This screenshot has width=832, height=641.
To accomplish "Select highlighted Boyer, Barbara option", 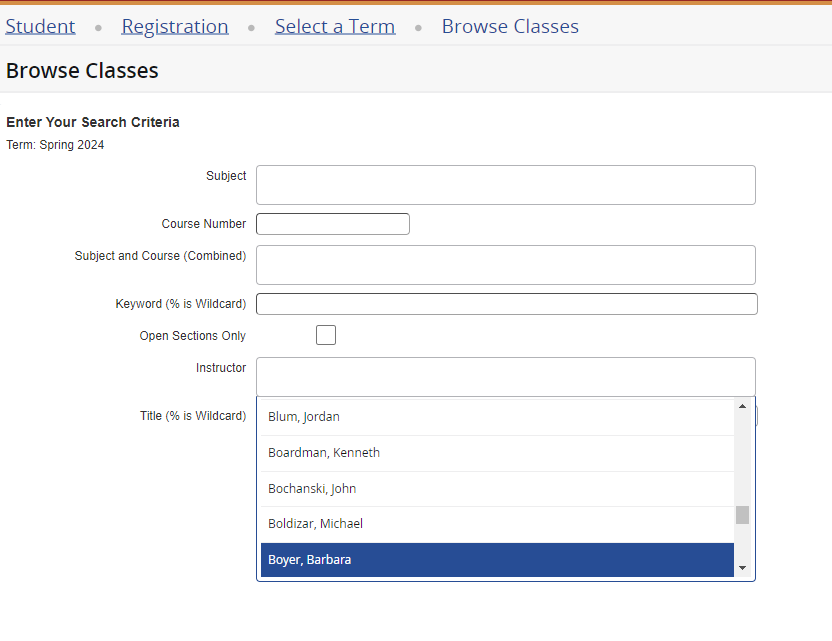I will 497,560.
